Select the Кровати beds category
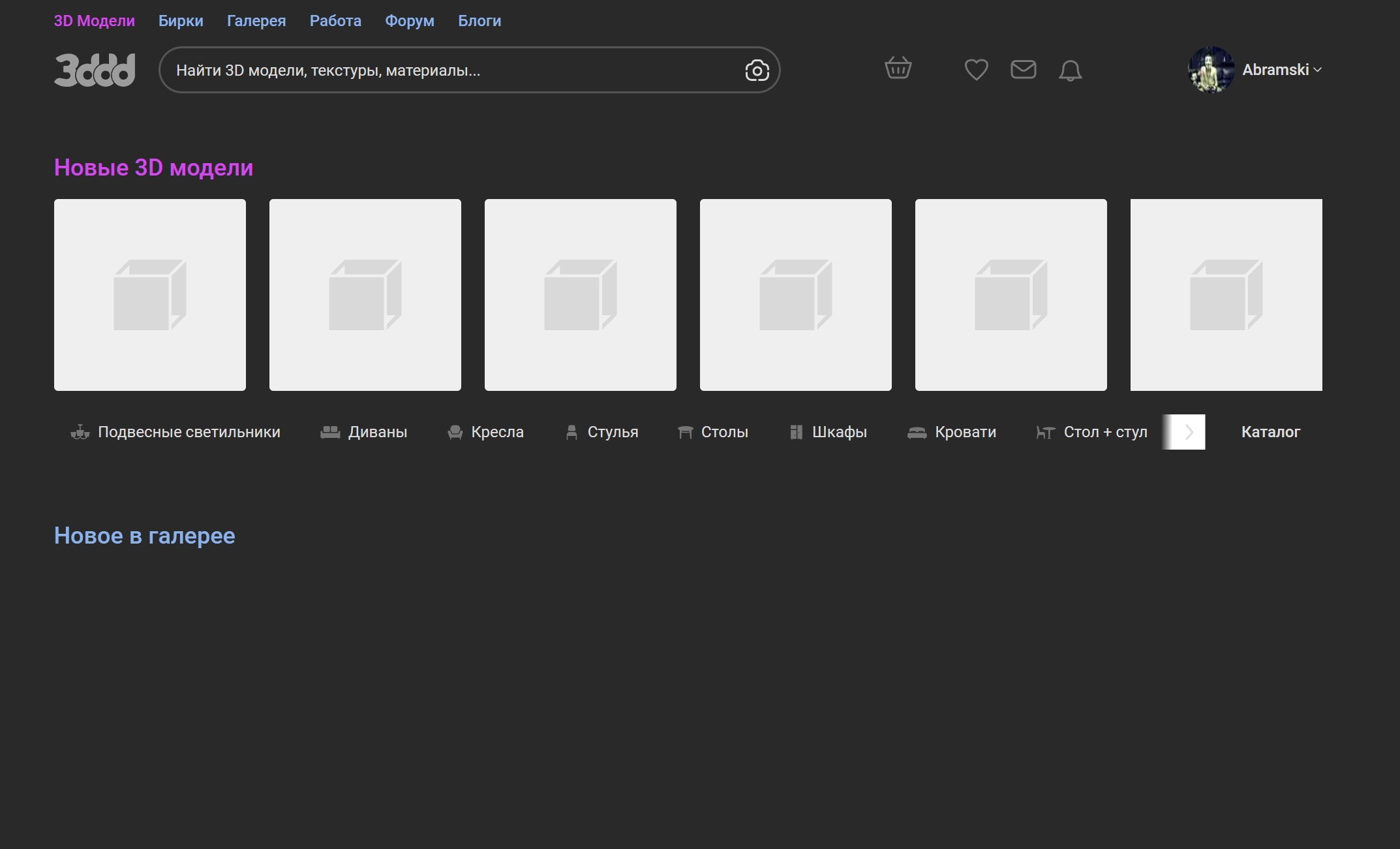 (952, 432)
